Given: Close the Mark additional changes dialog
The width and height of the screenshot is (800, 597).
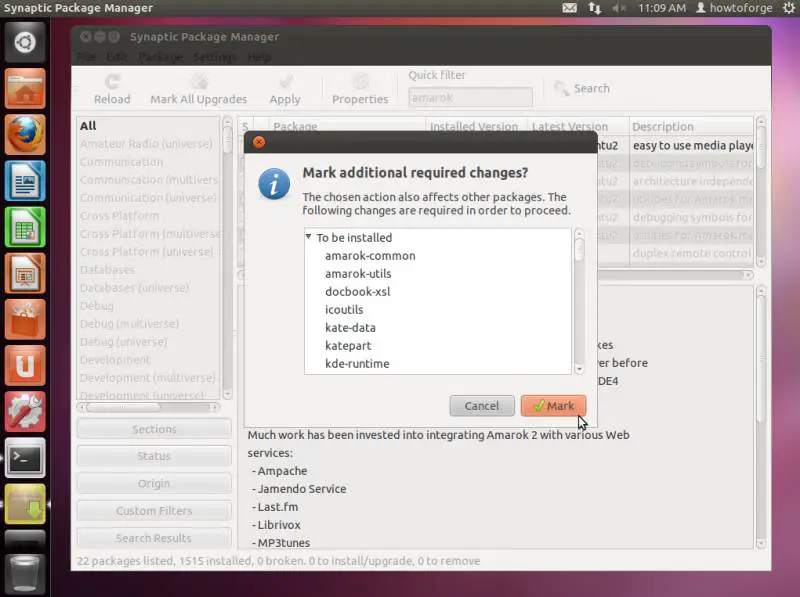Looking at the screenshot, I should [259, 142].
